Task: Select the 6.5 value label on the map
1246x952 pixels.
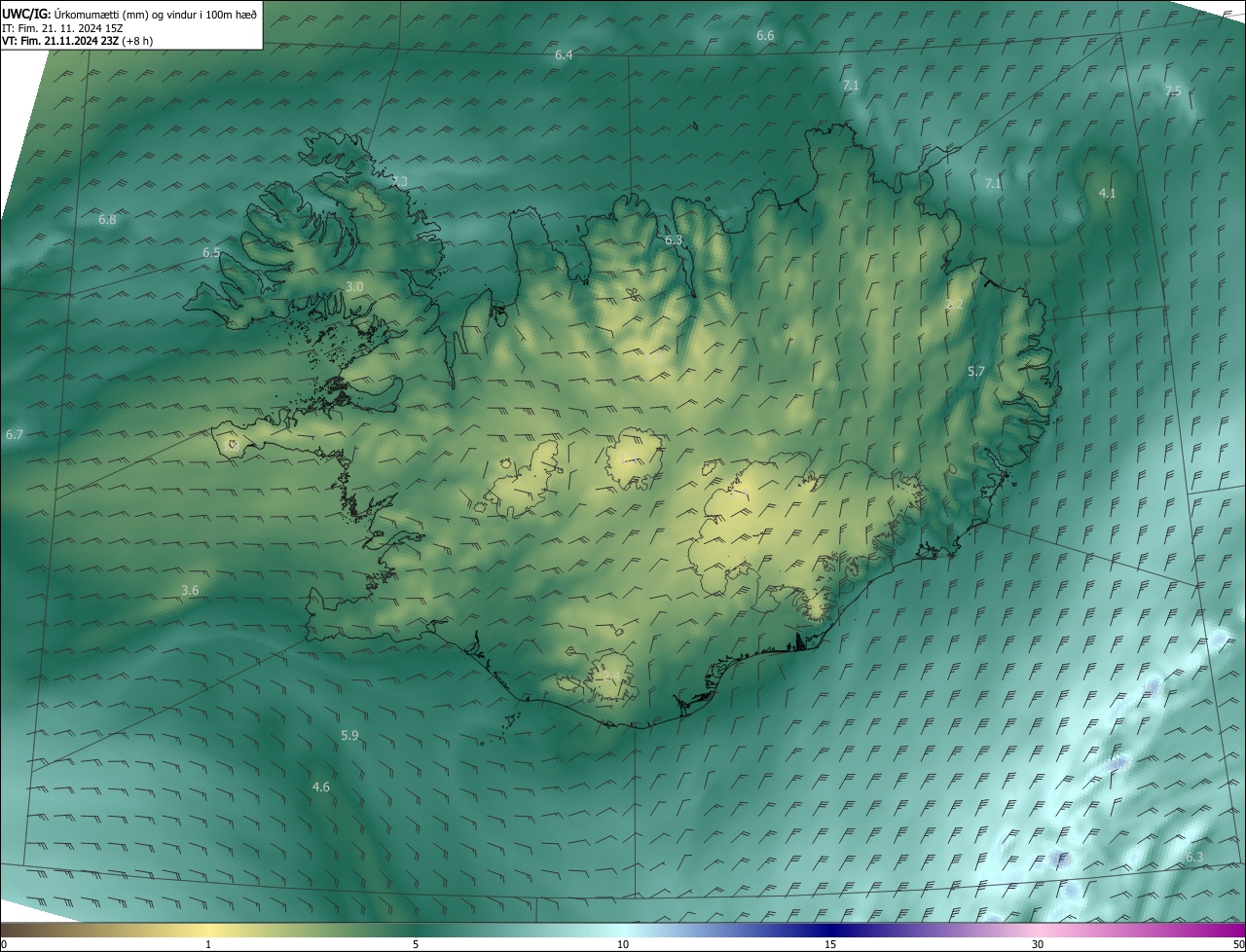Action: pyautogui.click(x=211, y=253)
